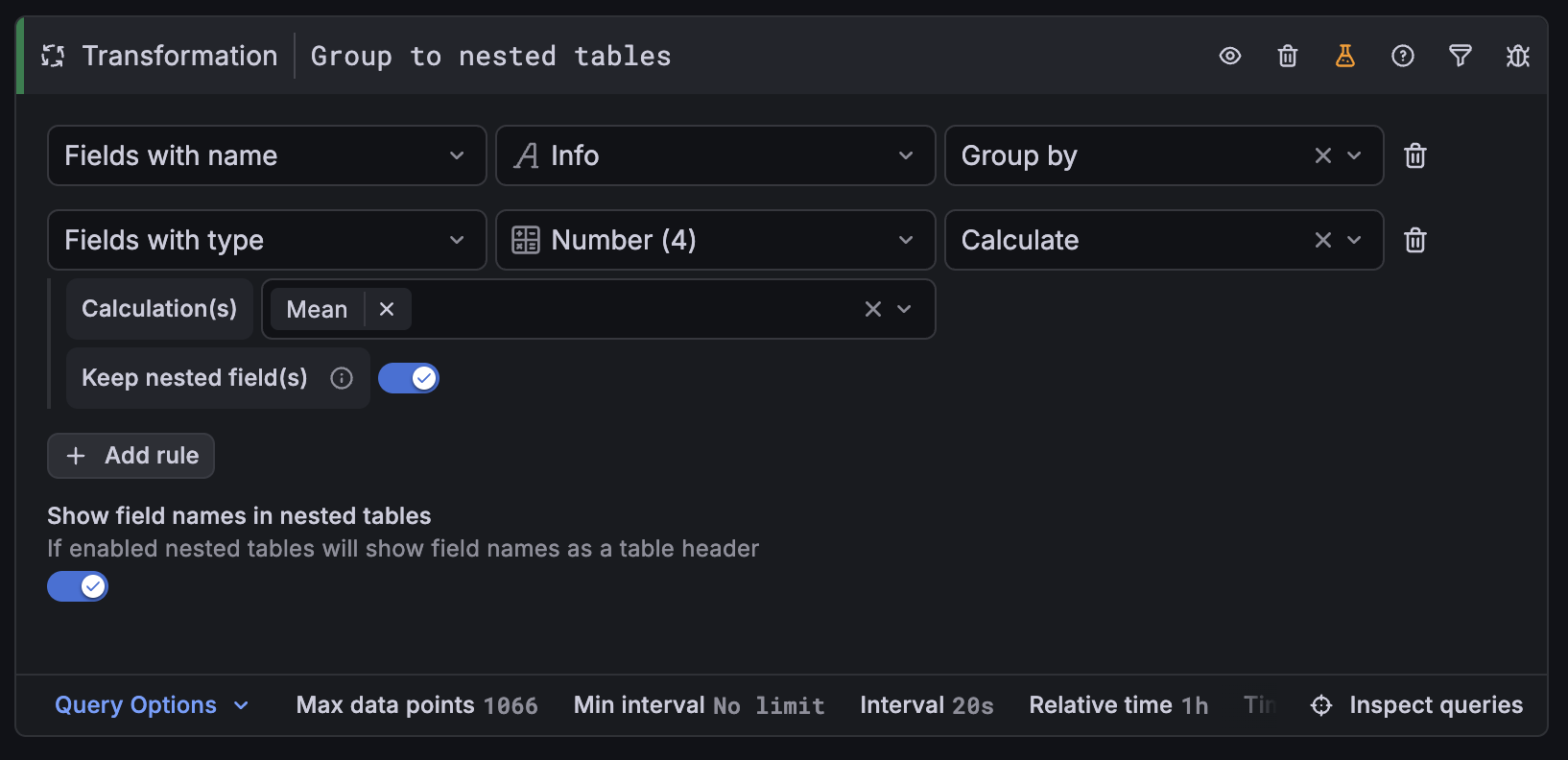
Task: Open the Fields with type dropdown
Action: 267,240
